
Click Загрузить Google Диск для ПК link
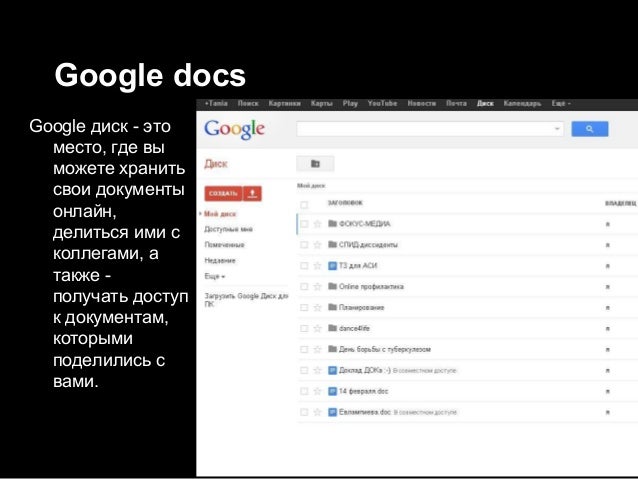tap(246, 300)
